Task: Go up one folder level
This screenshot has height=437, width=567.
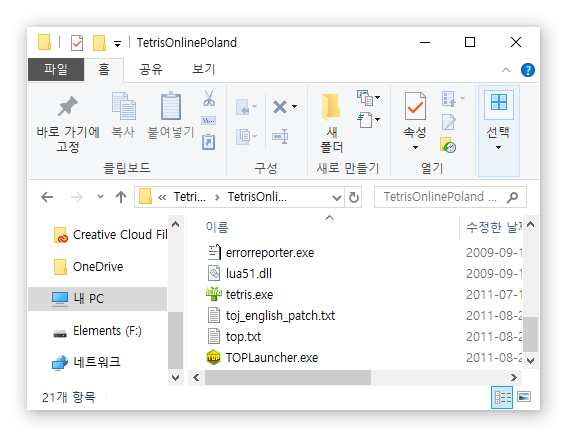Action: coord(121,197)
